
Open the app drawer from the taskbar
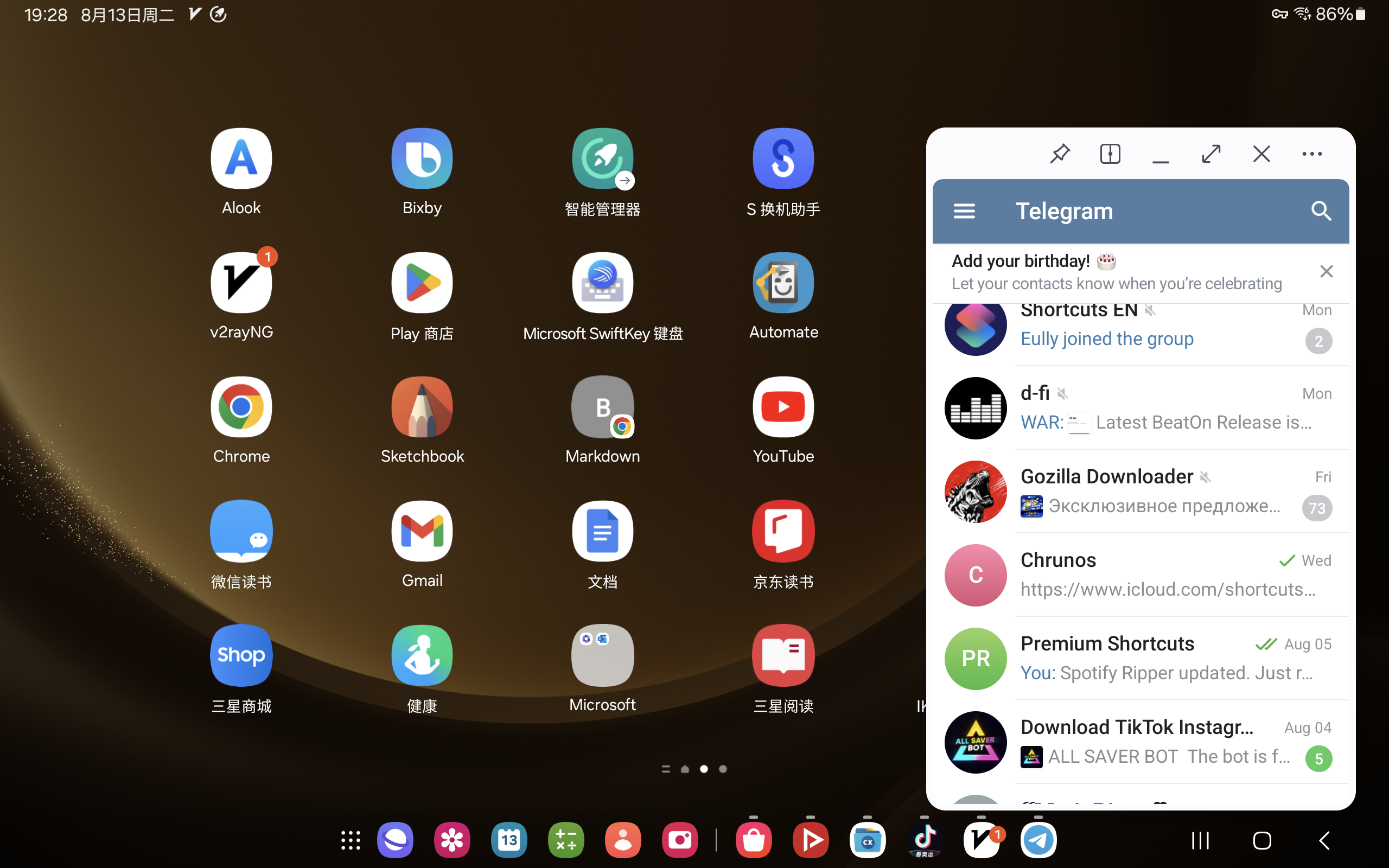coord(350,839)
